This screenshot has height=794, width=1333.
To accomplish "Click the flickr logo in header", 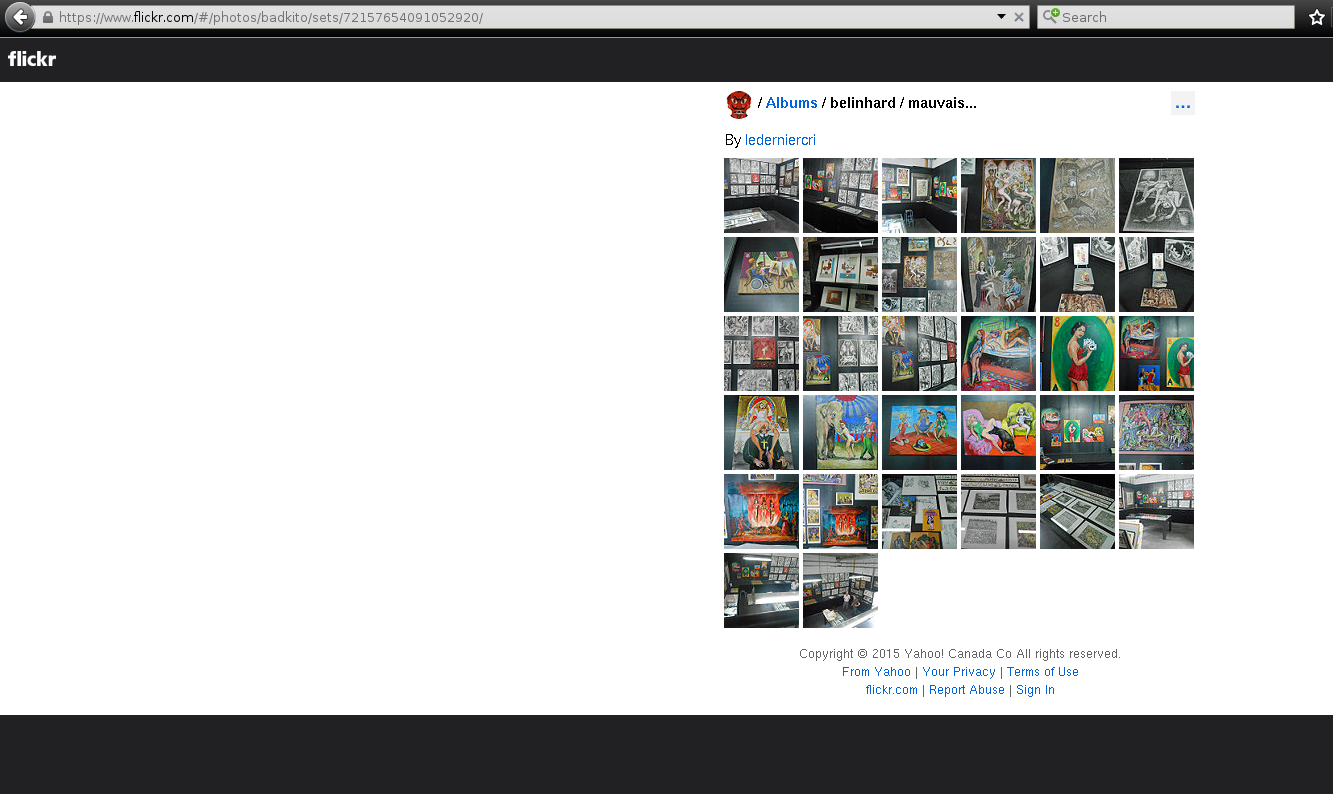I will [x=32, y=59].
